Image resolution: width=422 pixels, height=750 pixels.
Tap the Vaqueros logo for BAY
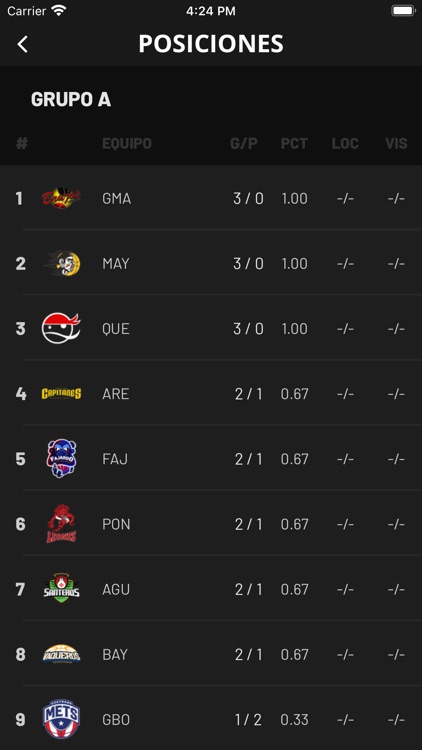coord(61,654)
